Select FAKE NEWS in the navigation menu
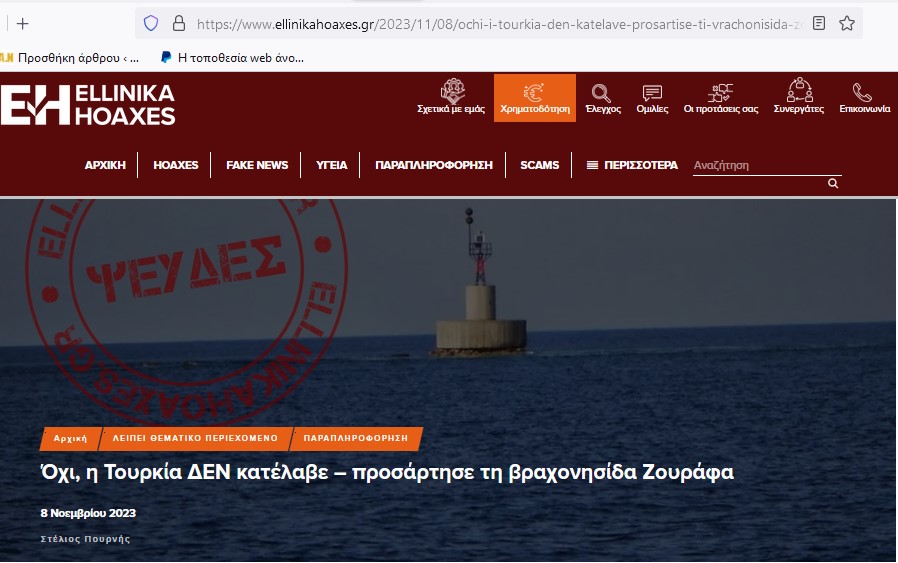The height and width of the screenshot is (563, 898). pos(257,165)
